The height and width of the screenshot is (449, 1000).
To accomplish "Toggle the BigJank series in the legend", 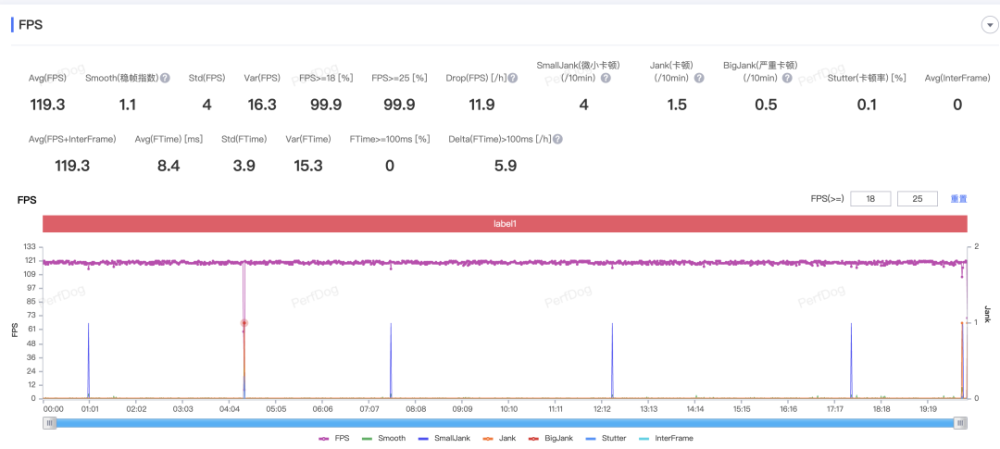I will point(553,438).
